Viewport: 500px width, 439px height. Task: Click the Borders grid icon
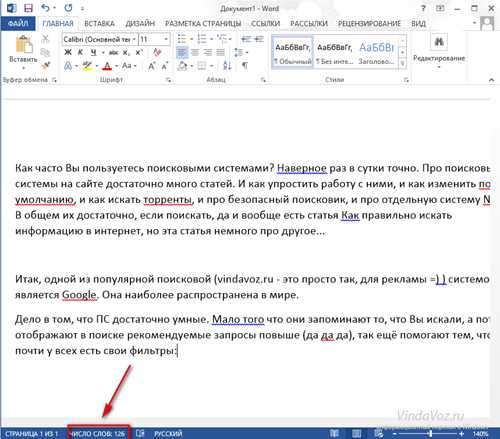click(202, 66)
